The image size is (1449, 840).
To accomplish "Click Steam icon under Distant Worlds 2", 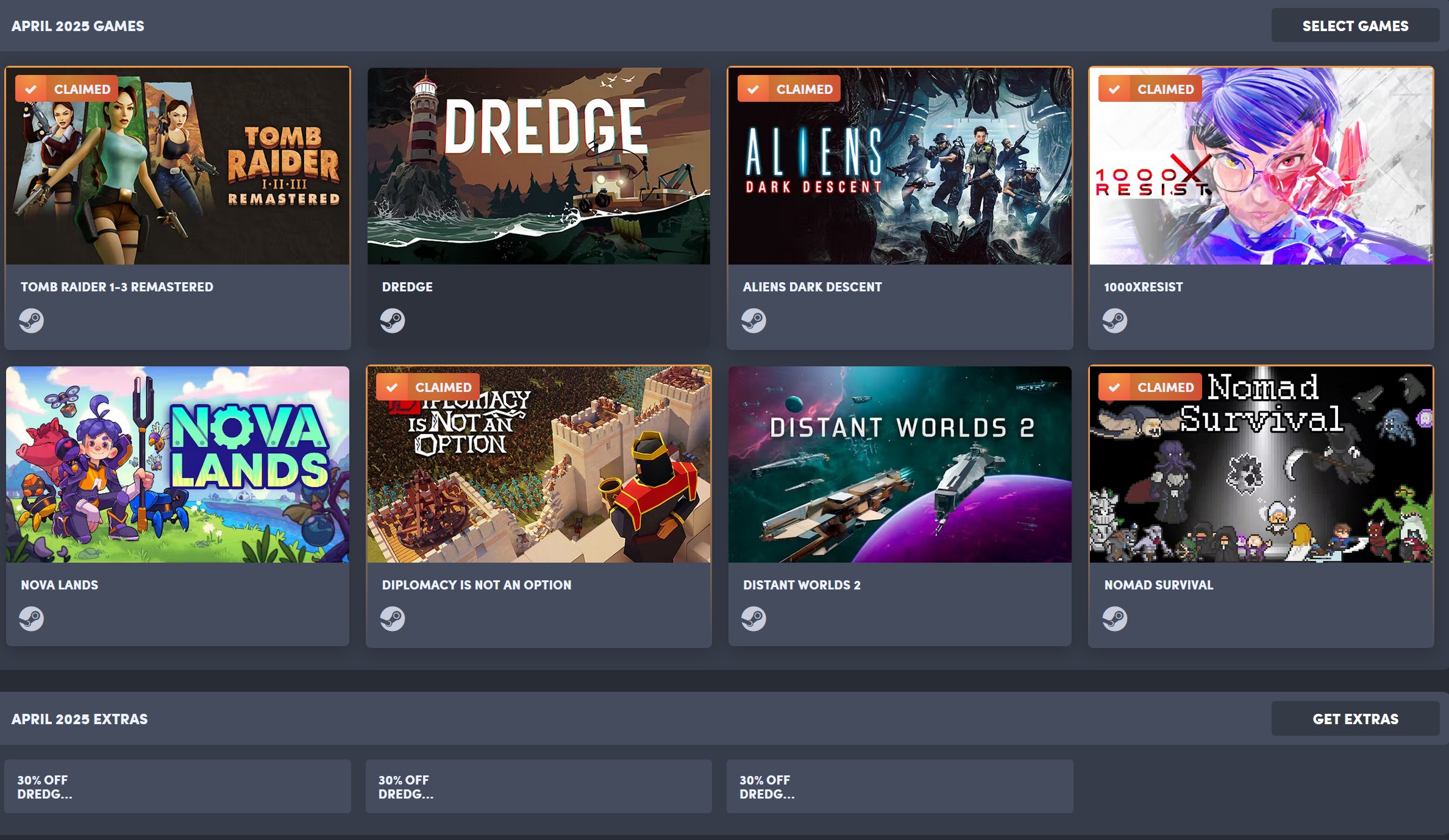I will [753, 619].
